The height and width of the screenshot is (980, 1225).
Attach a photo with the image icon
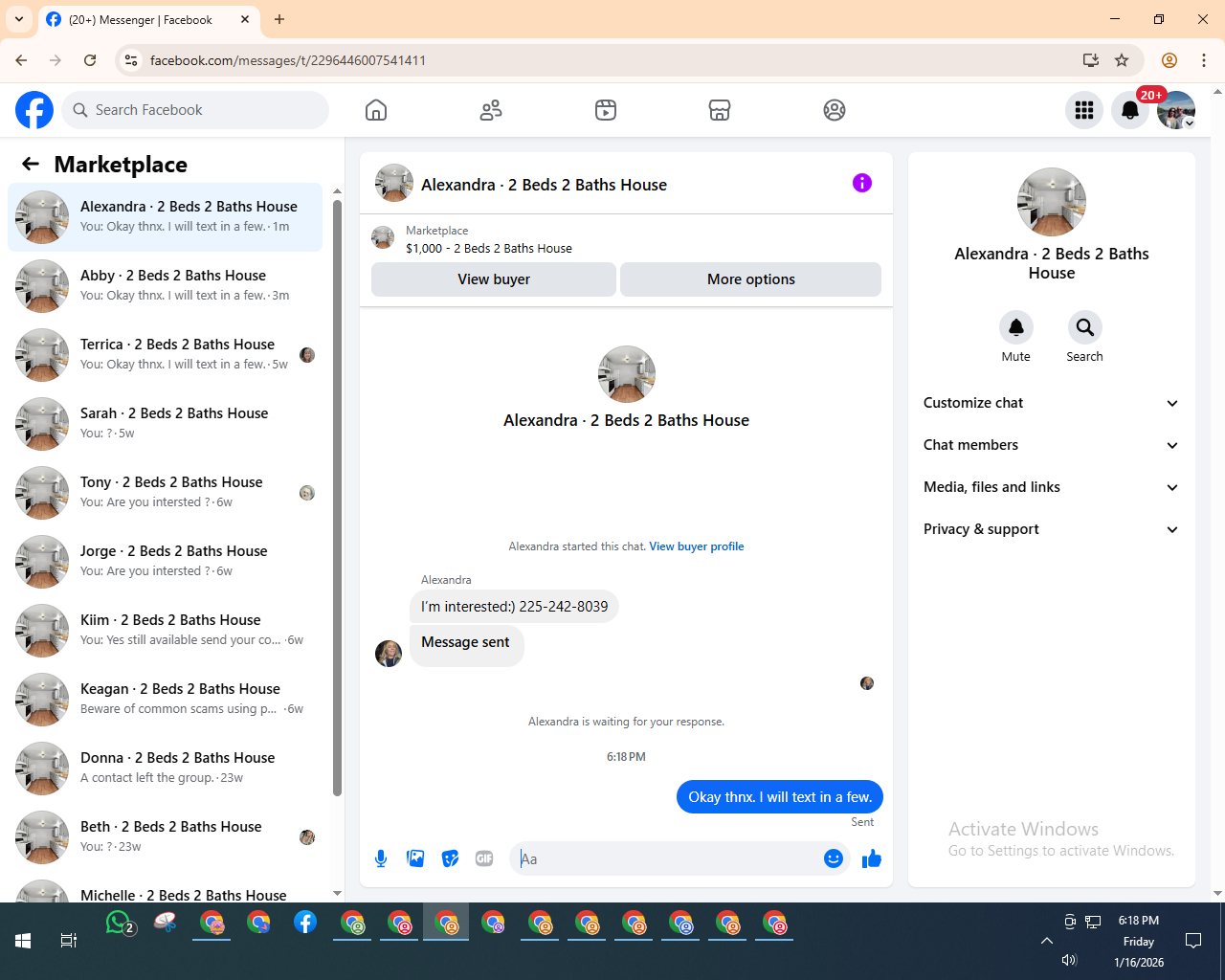pos(415,858)
